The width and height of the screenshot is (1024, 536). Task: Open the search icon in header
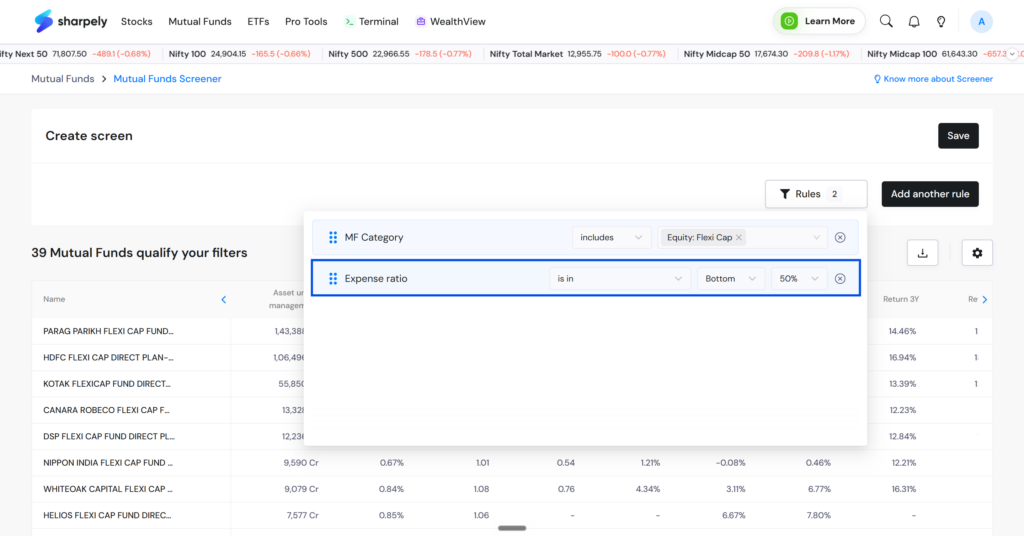[886, 22]
